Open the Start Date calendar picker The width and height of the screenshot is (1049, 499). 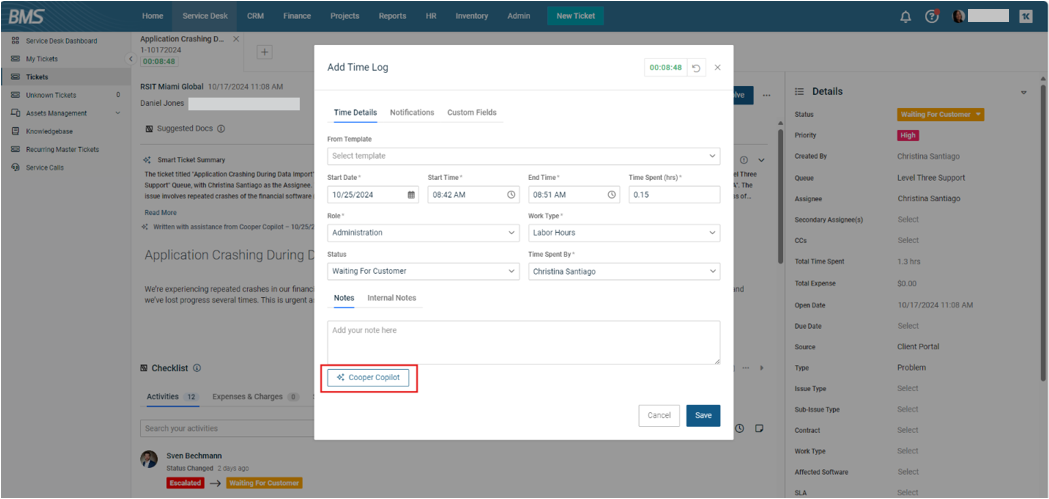click(x=411, y=195)
